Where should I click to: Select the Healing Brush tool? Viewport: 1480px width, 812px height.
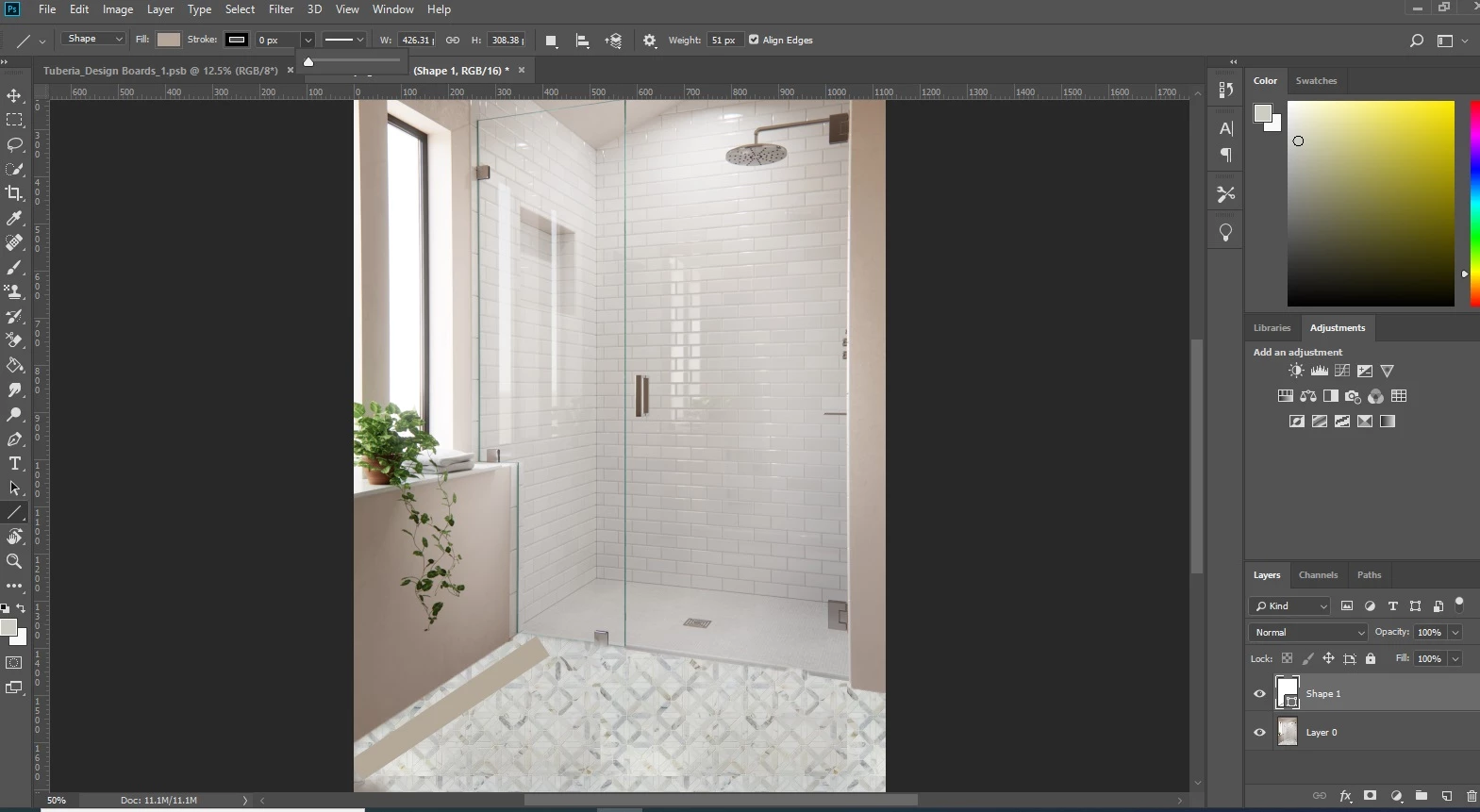coord(14,242)
